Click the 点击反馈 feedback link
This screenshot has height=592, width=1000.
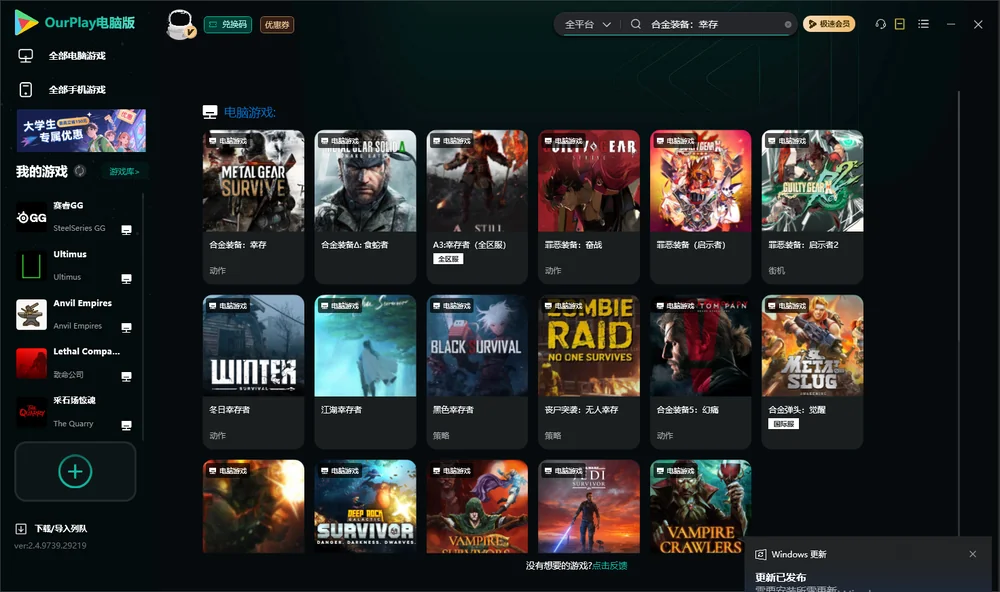coord(610,565)
